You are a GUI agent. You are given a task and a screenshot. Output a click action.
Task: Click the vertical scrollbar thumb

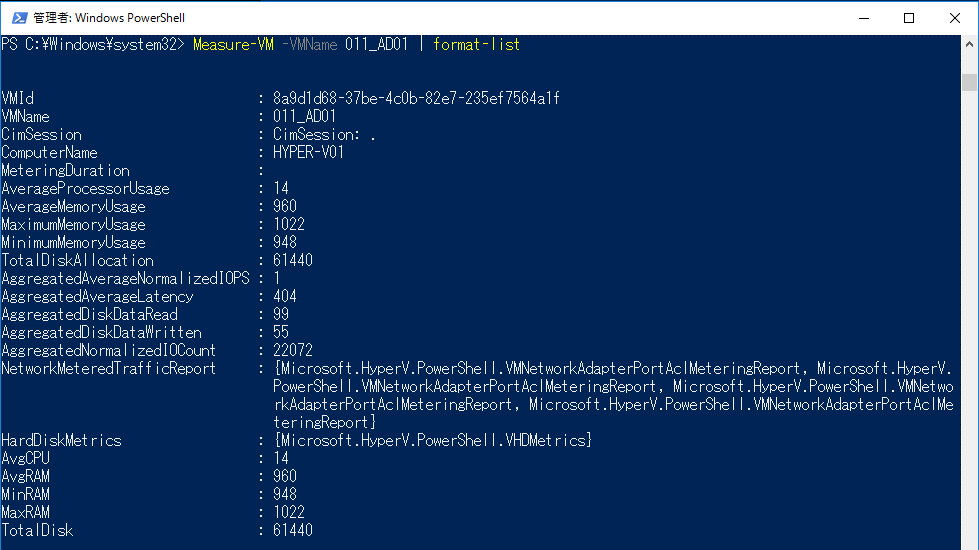pos(969,82)
